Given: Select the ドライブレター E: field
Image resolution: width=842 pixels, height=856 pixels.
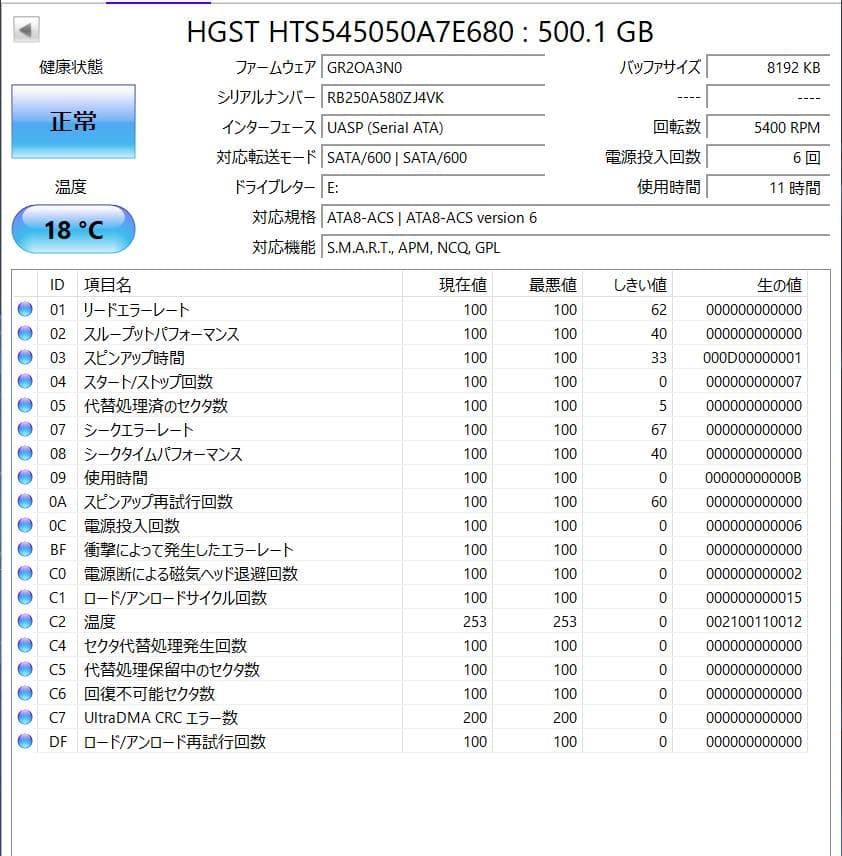Looking at the screenshot, I should [x=430, y=187].
